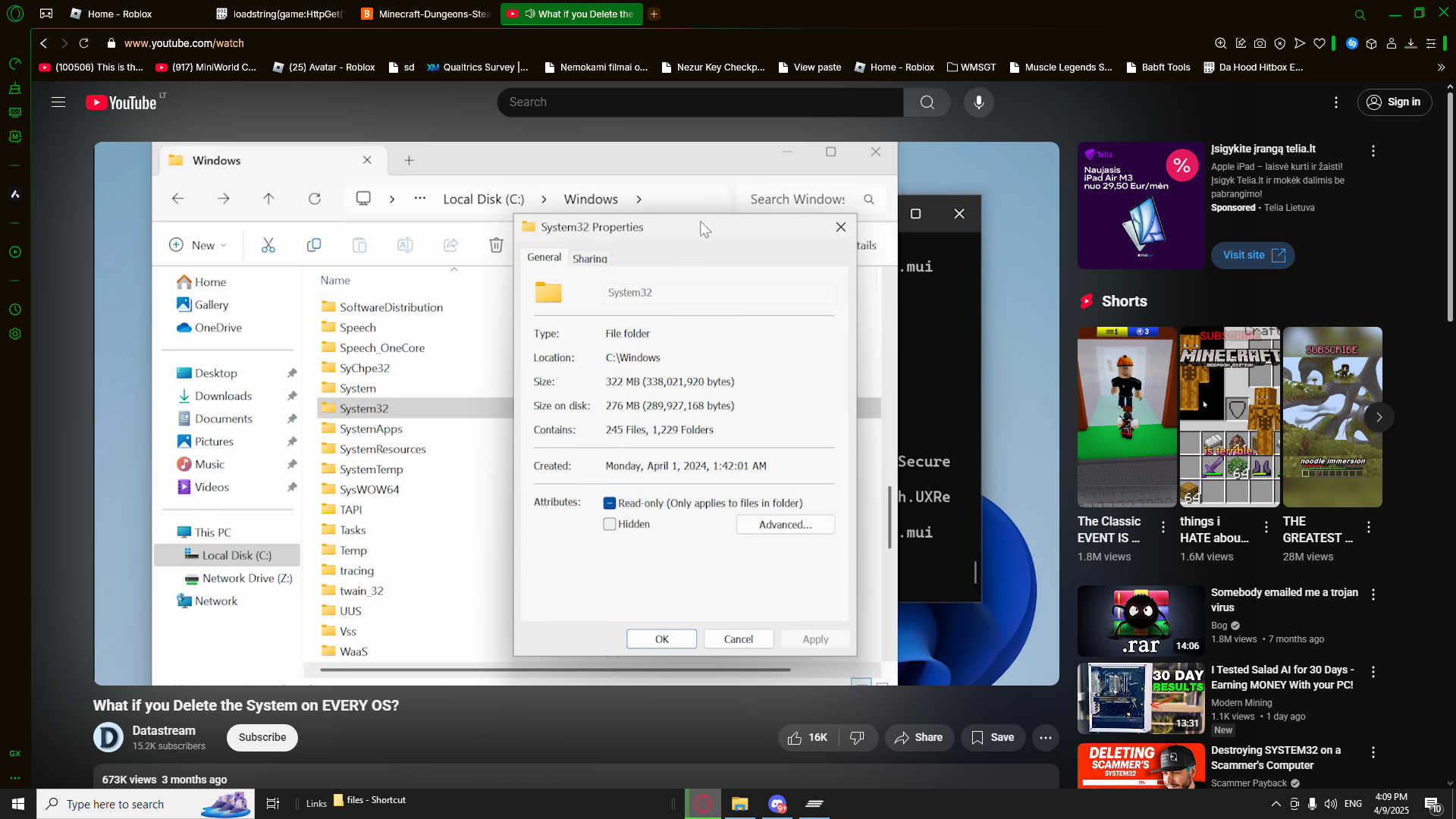Open menu for 'Somebody emailed me a trojan virus'
Viewport: 1456px width, 819px height.
1373,595
